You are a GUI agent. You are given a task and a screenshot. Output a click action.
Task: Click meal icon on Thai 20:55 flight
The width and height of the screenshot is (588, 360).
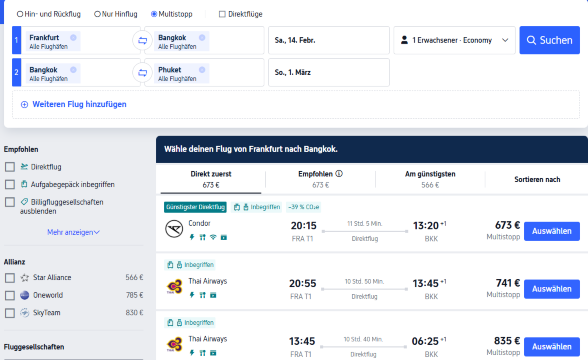(202, 295)
